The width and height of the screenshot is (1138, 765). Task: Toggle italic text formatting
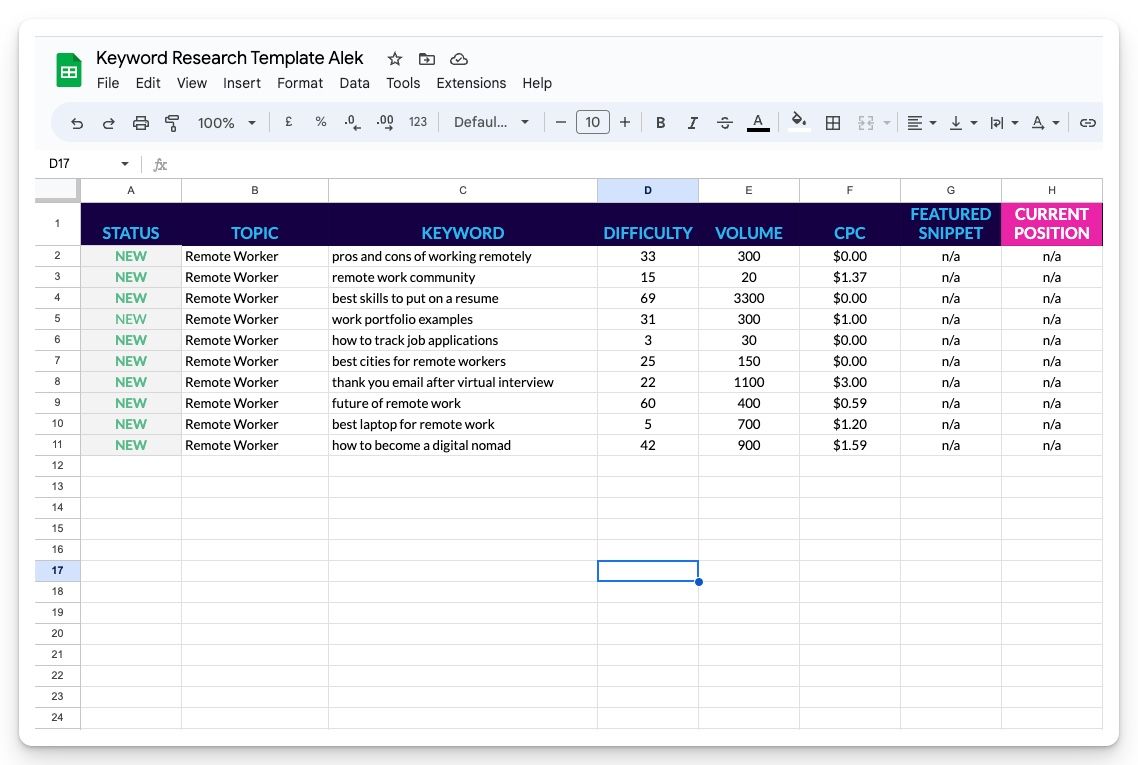point(692,123)
